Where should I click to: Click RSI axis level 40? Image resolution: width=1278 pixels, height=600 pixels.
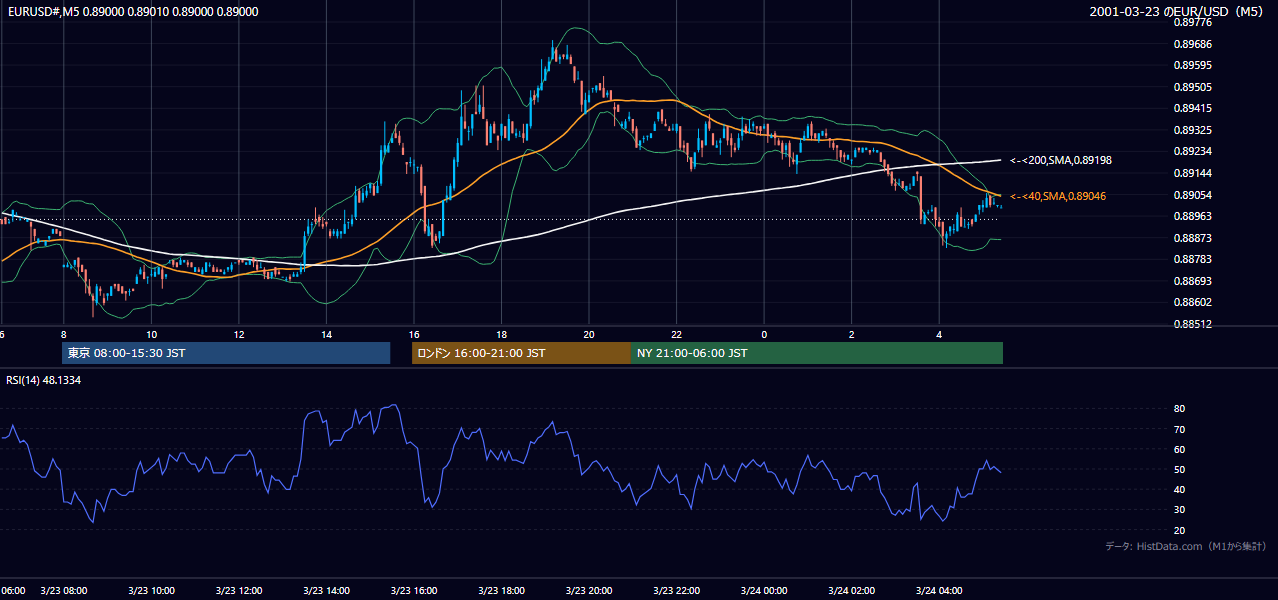[x=1179, y=489]
